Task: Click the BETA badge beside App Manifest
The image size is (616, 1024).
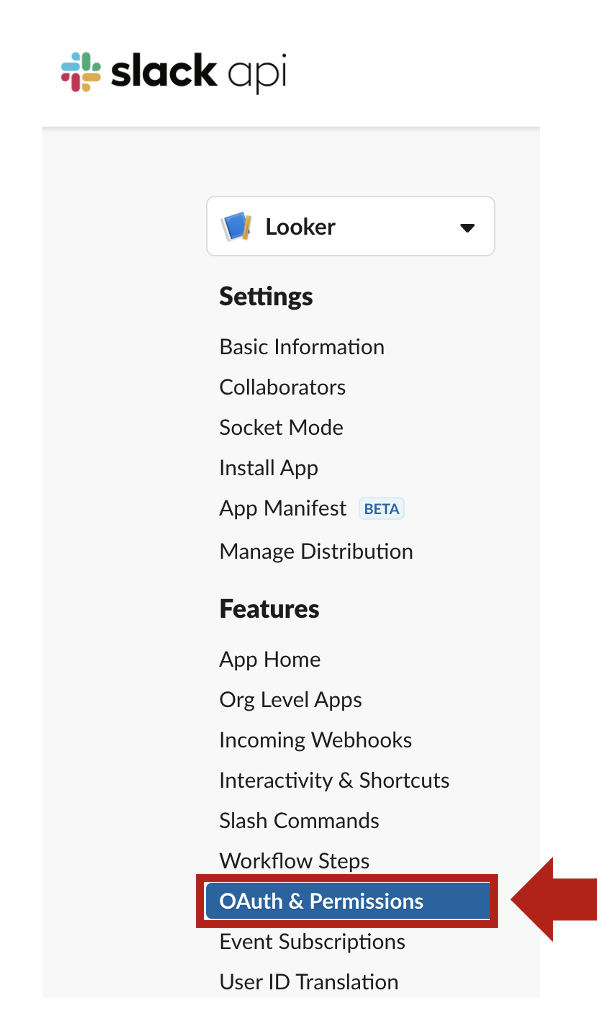Action: pos(381,509)
